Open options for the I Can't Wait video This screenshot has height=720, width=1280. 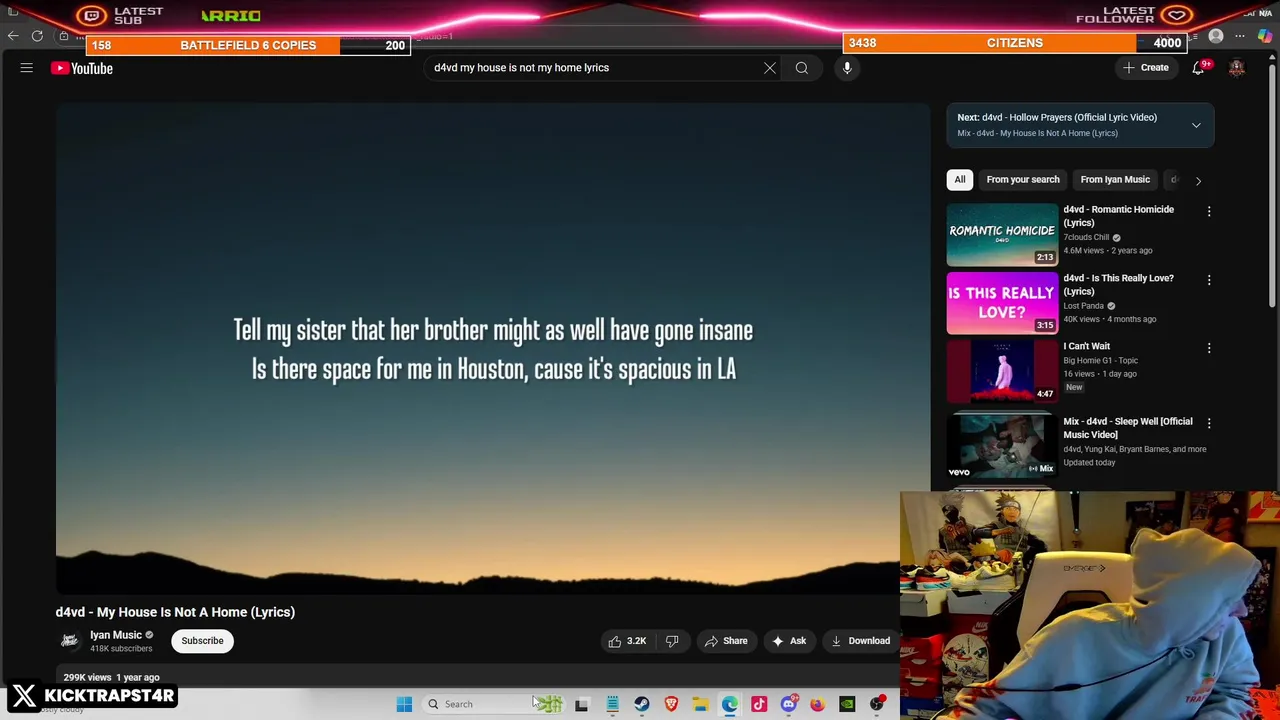point(1209,349)
